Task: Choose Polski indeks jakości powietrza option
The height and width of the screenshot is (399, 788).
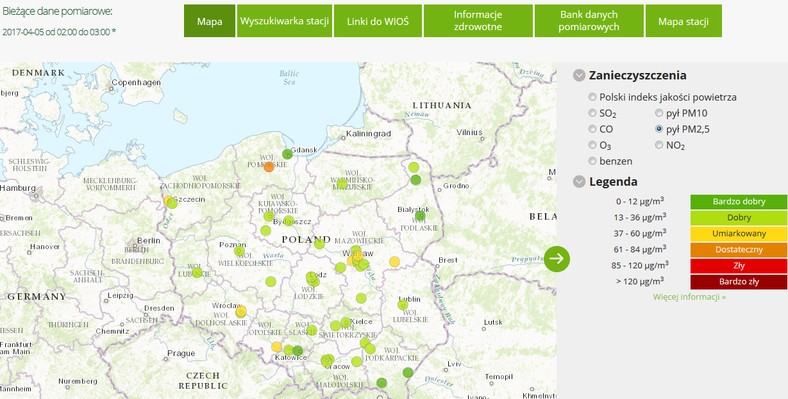Action: click(592, 97)
